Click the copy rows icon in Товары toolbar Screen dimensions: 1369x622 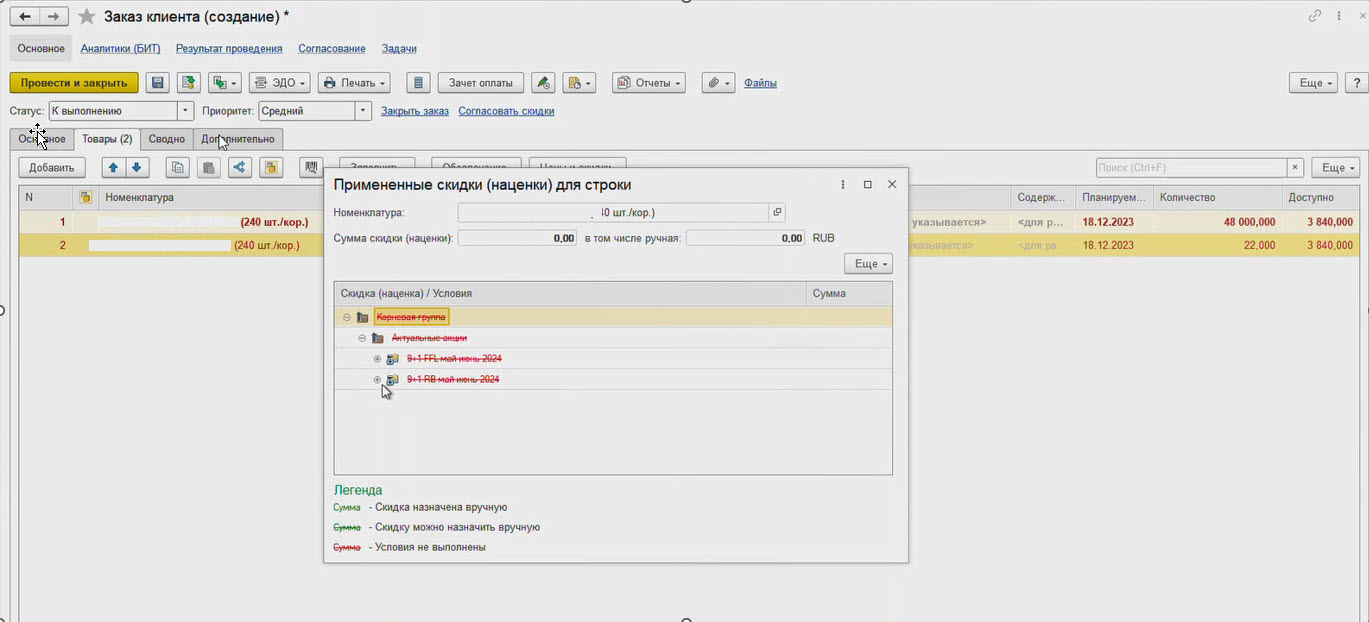(x=177, y=168)
